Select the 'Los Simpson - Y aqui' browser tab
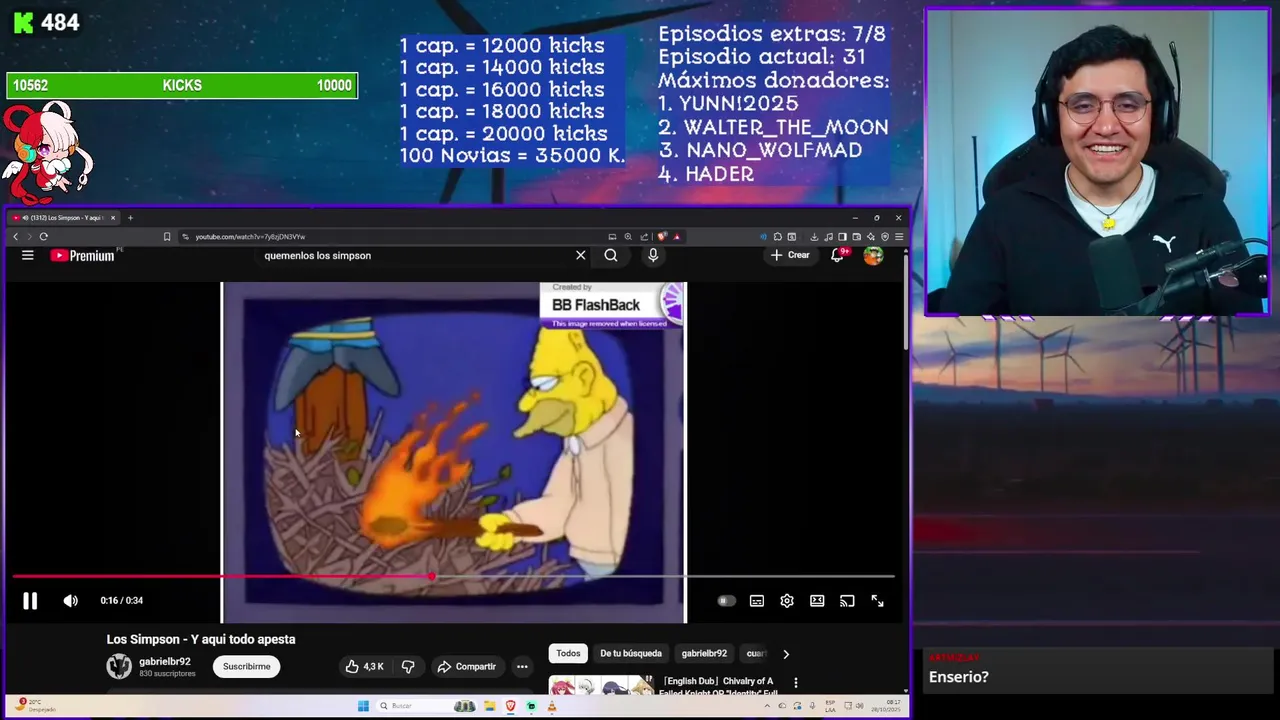1280x720 pixels. click(62, 218)
